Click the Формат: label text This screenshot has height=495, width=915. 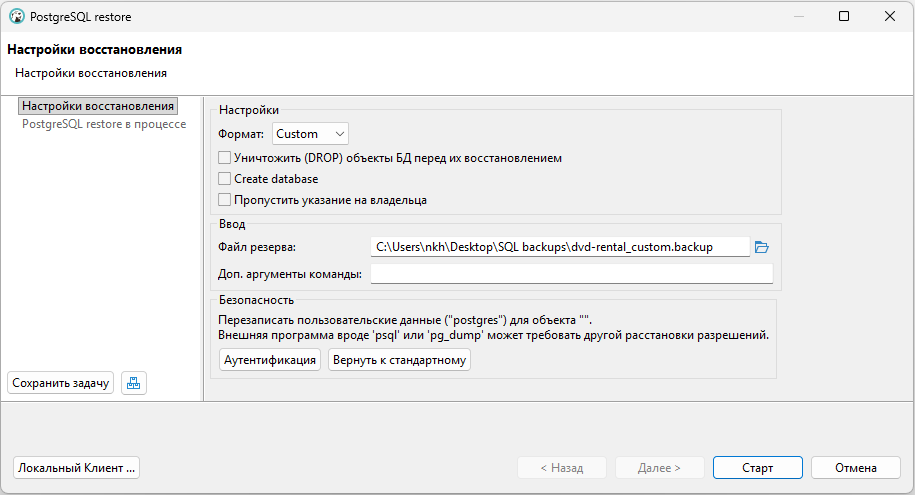(x=241, y=134)
